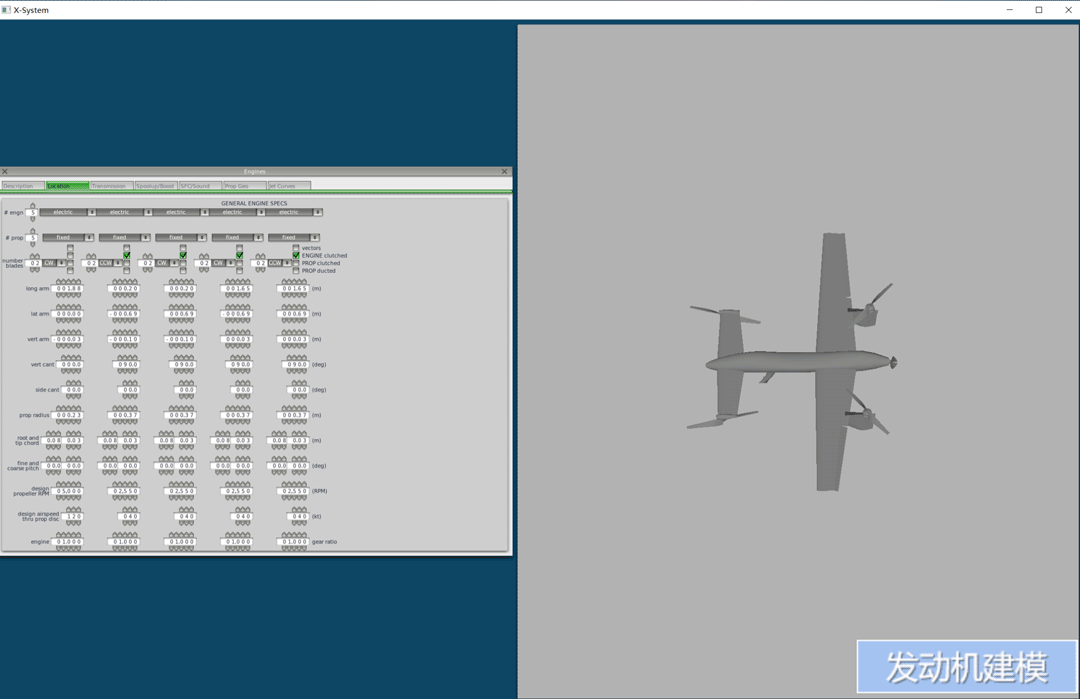The image size is (1080, 699).
Task: Uncheck the ENGINE clutched checkbox
Action: 296,256
